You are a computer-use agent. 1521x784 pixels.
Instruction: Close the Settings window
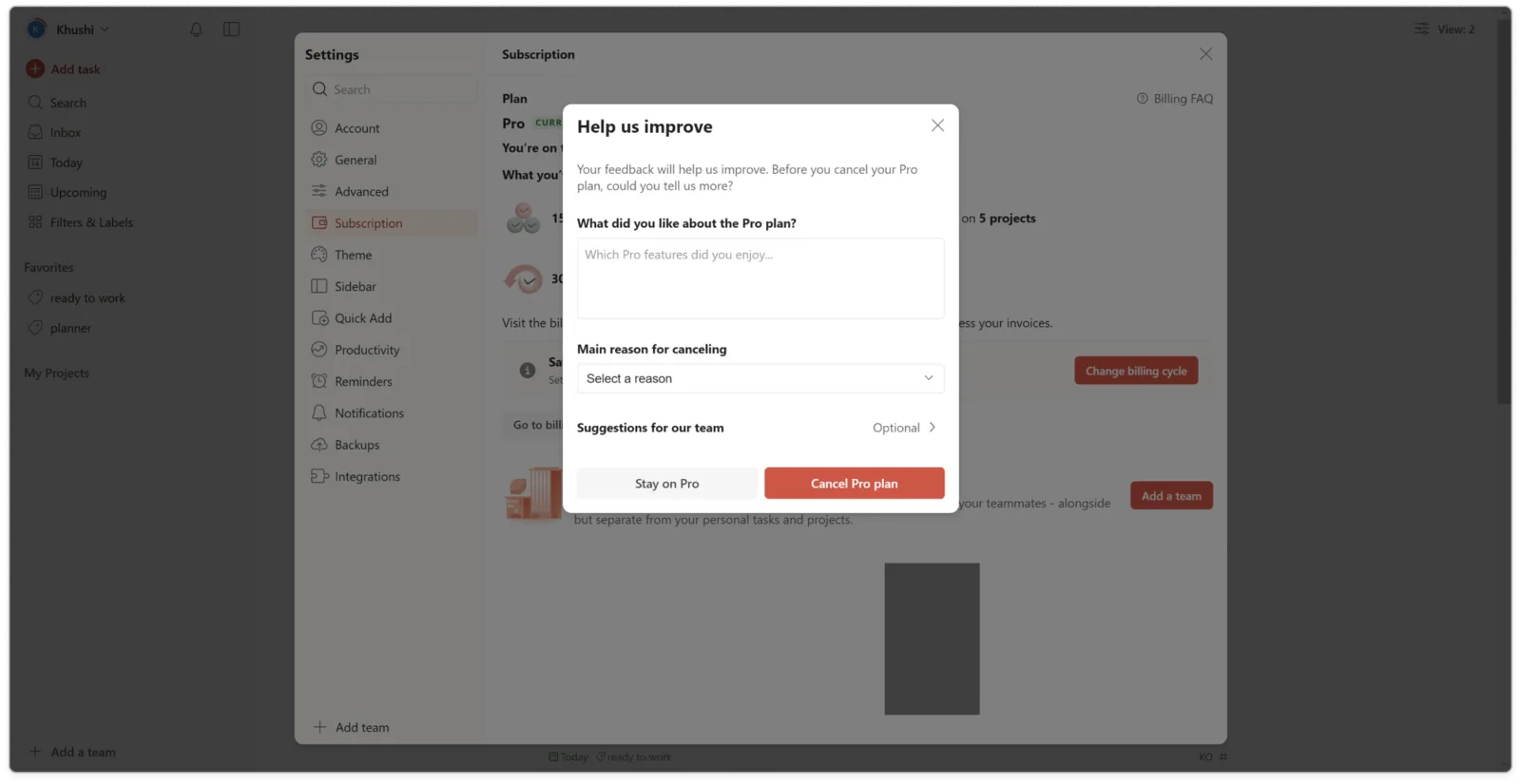(x=1205, y=54)
